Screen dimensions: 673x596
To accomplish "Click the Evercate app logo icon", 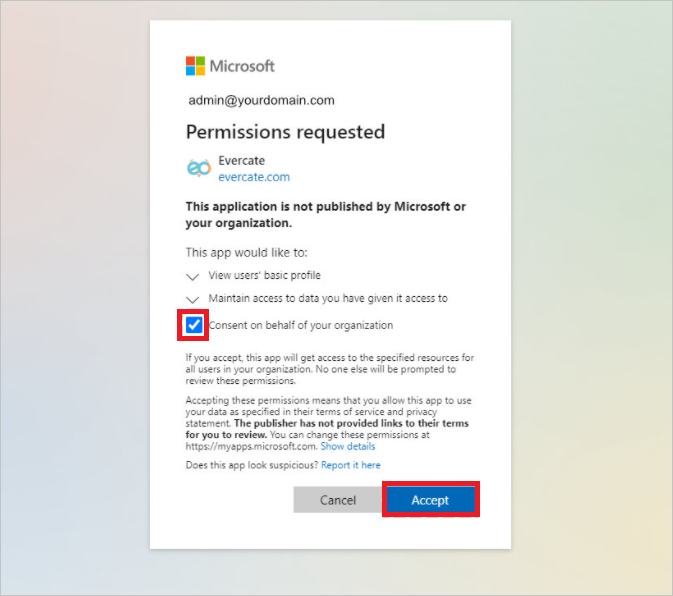I will coord(199,168).
